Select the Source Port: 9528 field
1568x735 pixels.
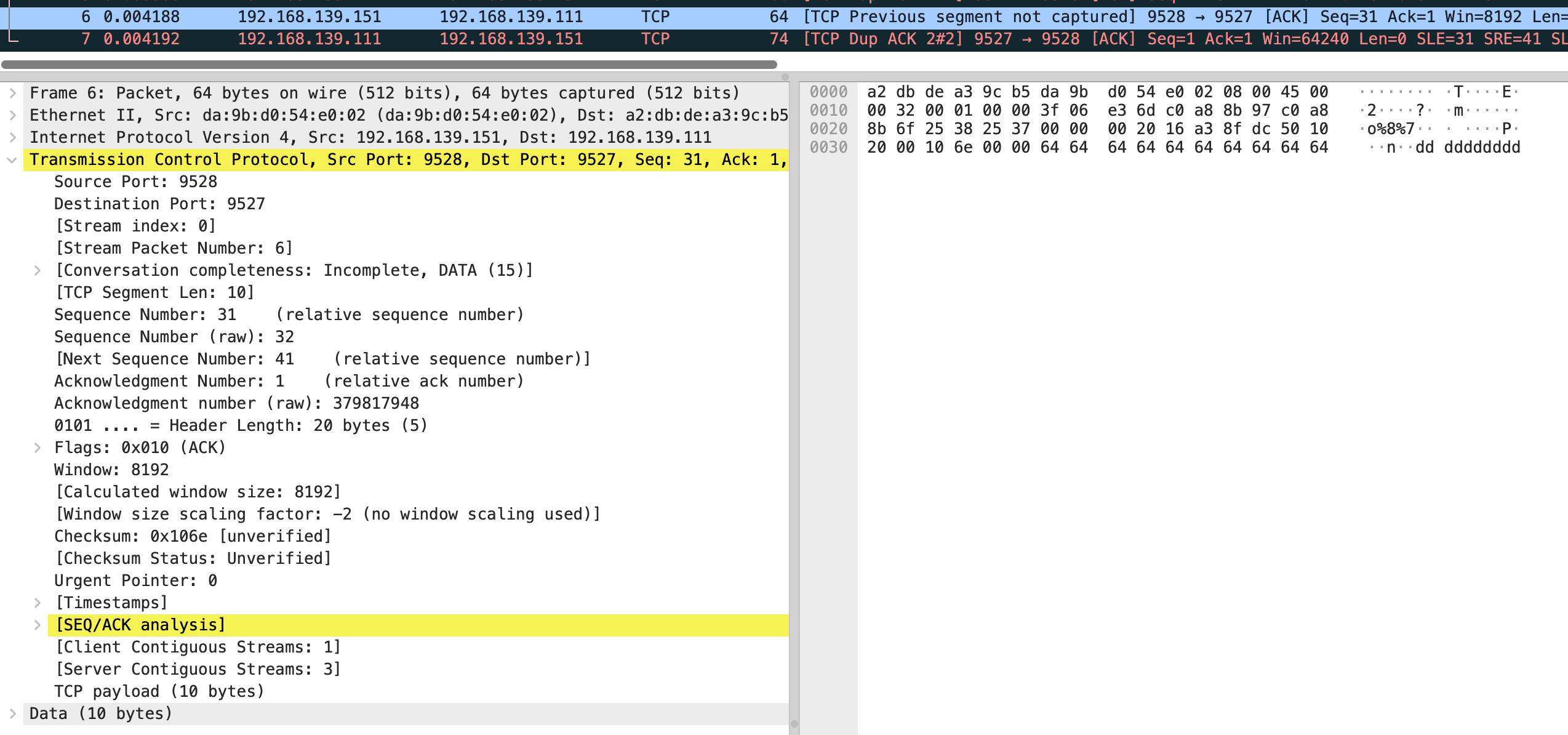[x=135, y=182]
